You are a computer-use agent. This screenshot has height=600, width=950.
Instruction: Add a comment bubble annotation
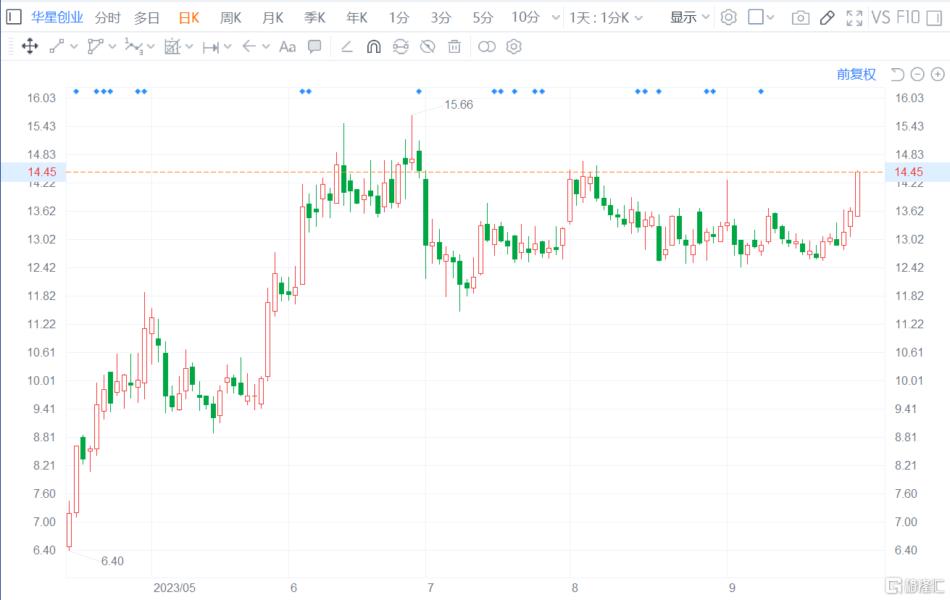(314, 47)
